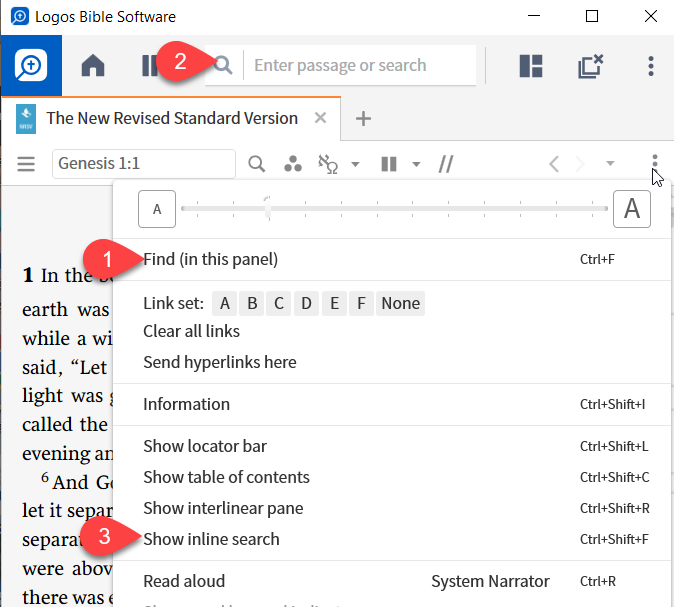Screen dimensions: 674x607
Task: Add a new panel tab with plus
Action: [x=363, y=118]
